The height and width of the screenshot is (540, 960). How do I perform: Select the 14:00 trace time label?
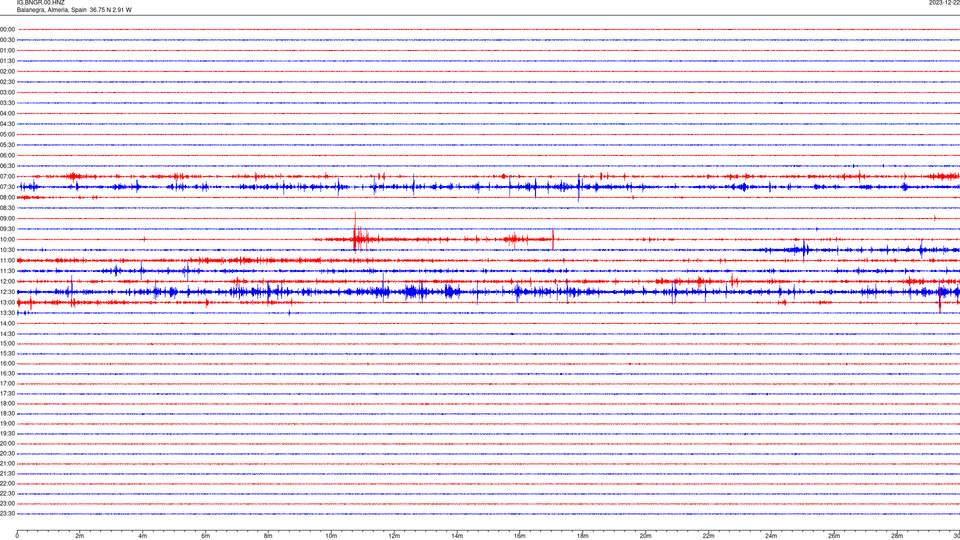(7, 323)
